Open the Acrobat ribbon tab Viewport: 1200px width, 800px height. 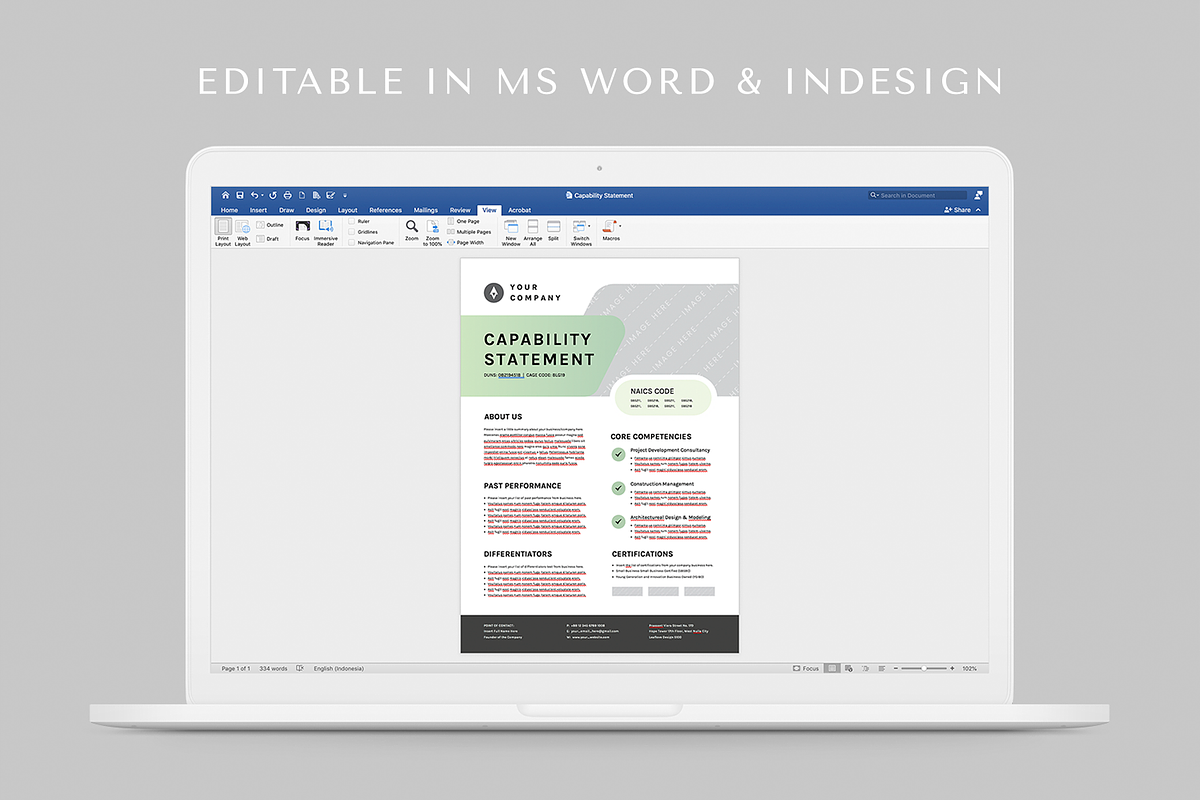click(519, 210)
